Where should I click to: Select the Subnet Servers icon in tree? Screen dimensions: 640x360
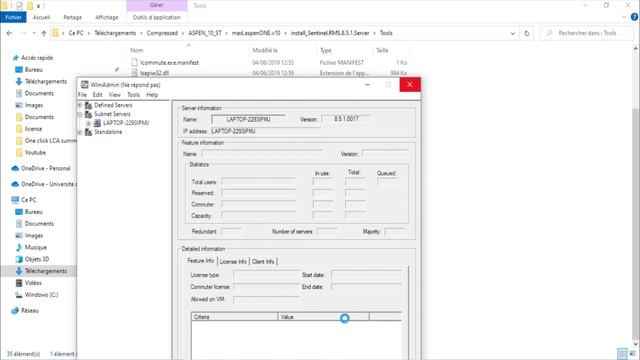(x=88, y=114)
